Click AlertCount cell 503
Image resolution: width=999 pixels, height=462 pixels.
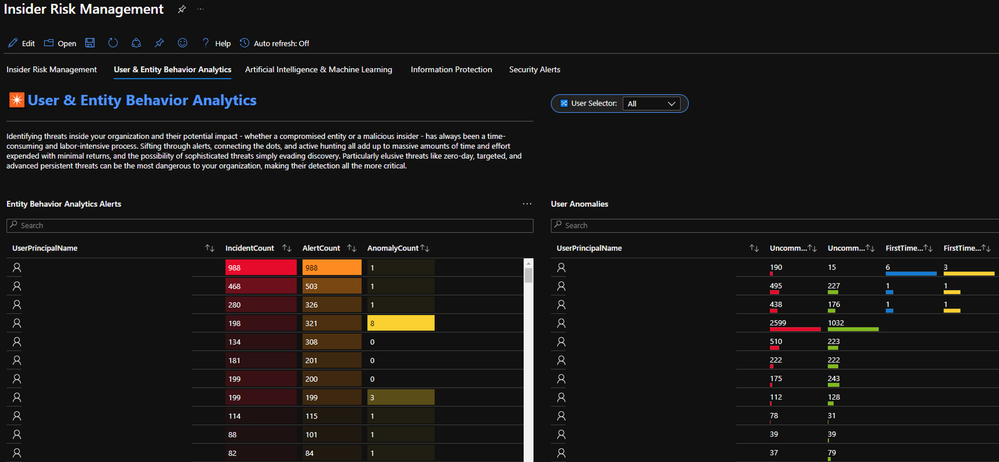coord(332,286)
